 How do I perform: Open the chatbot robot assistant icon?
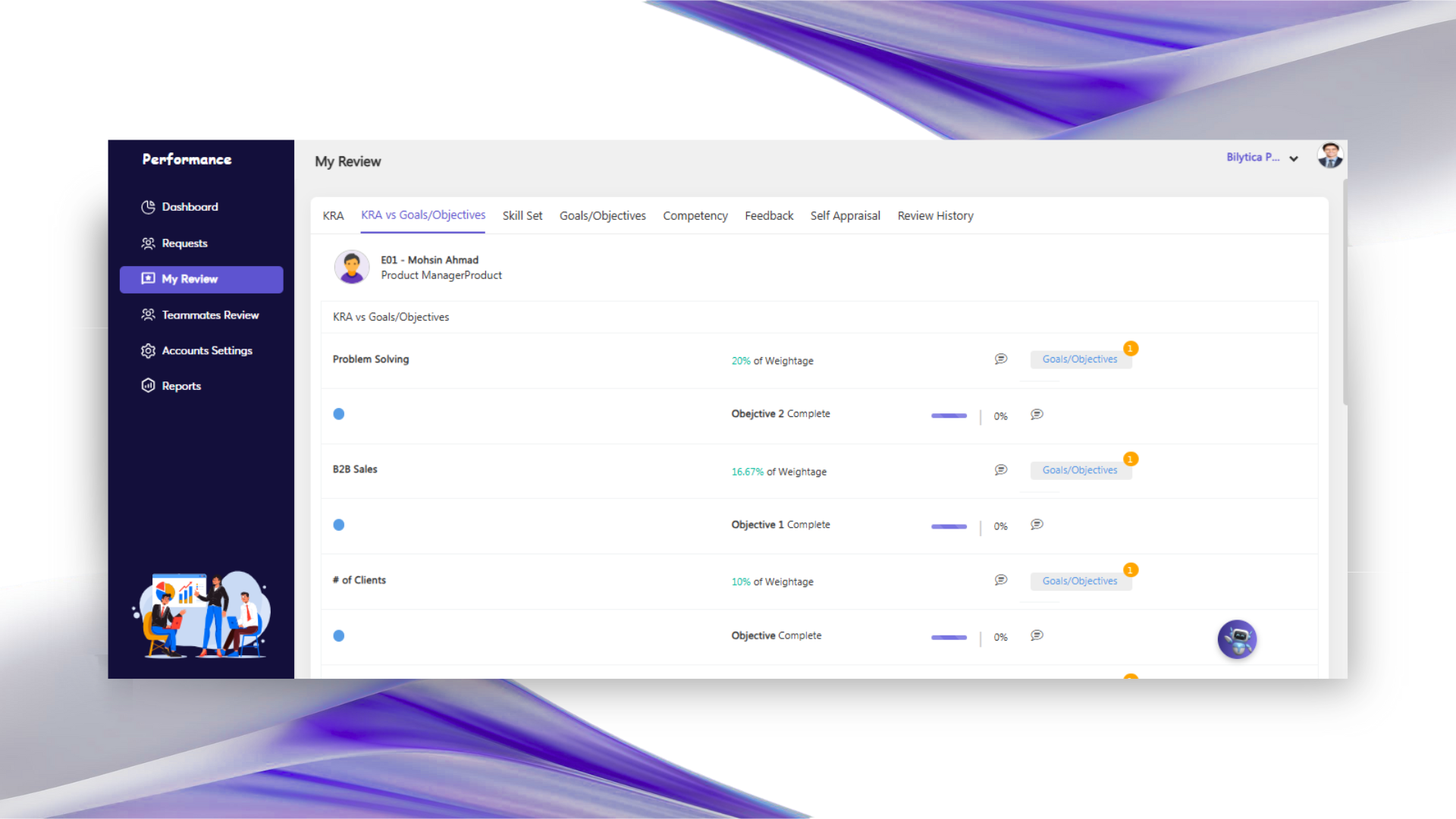click(1237, 639)
